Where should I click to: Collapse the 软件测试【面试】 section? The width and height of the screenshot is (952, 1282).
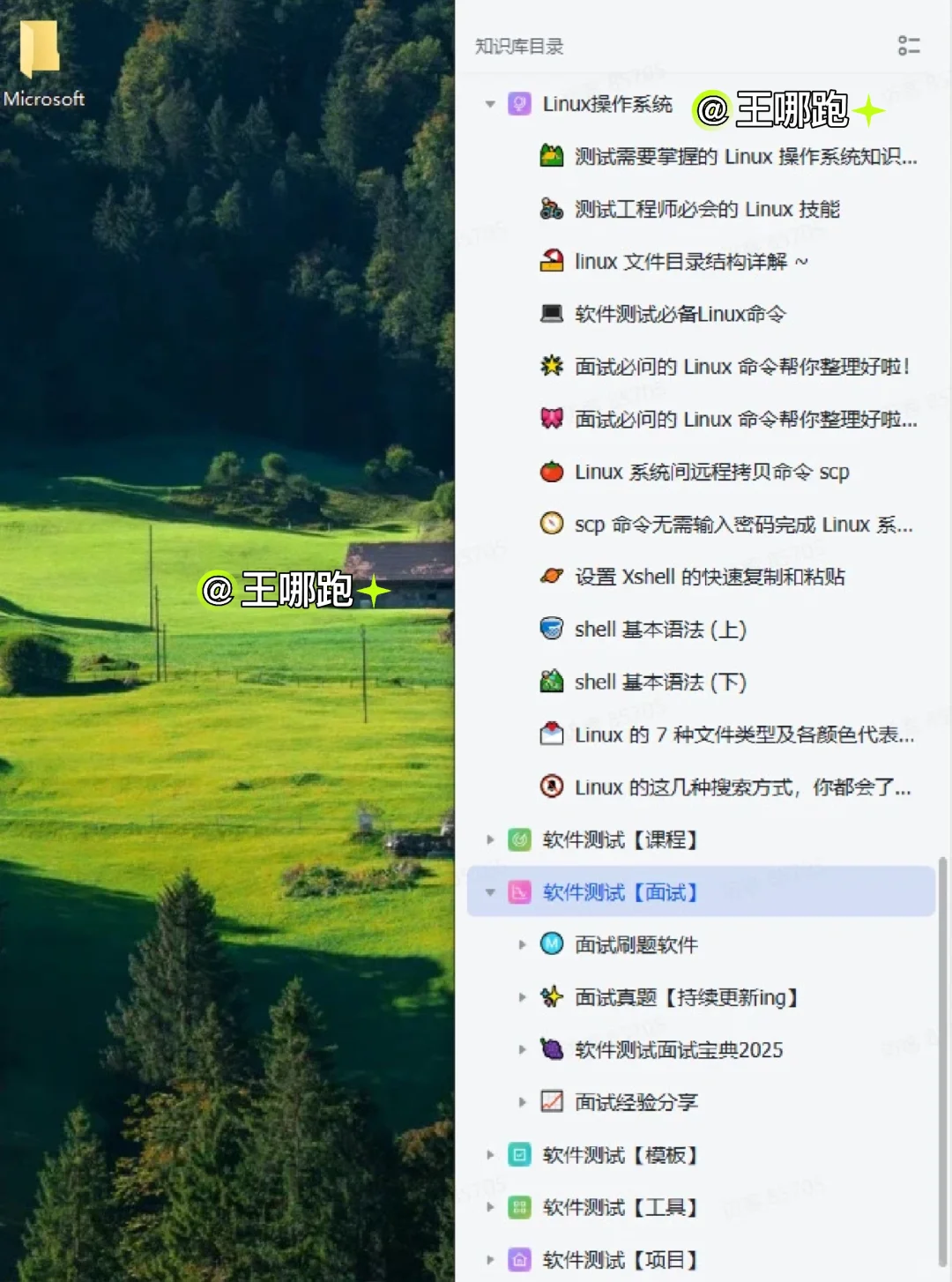click(490, 892)
